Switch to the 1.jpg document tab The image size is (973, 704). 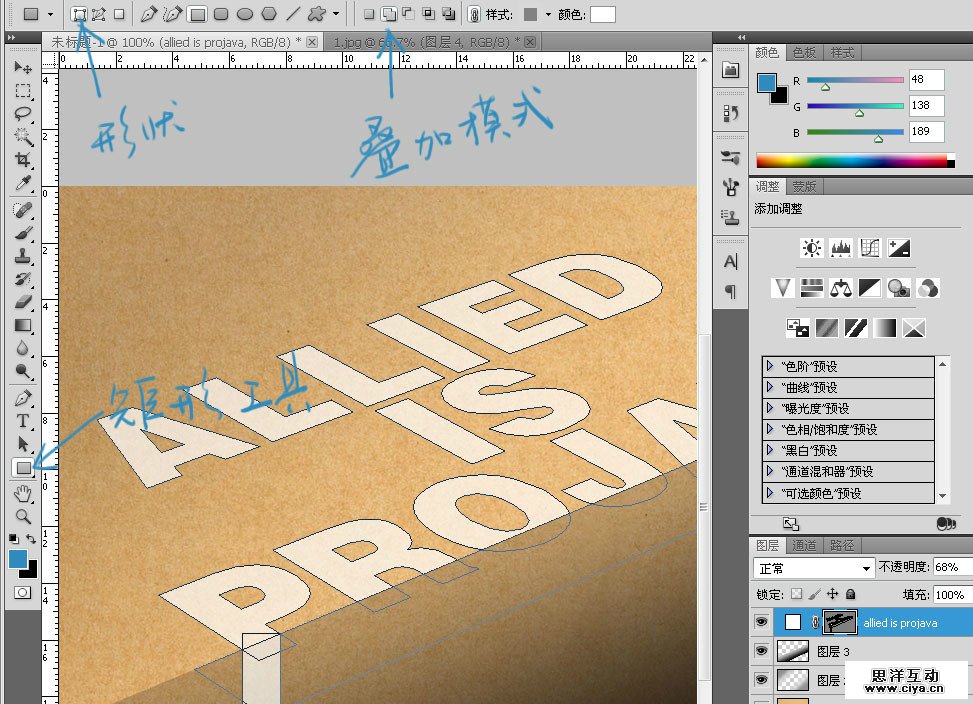[x=425, y=42]
